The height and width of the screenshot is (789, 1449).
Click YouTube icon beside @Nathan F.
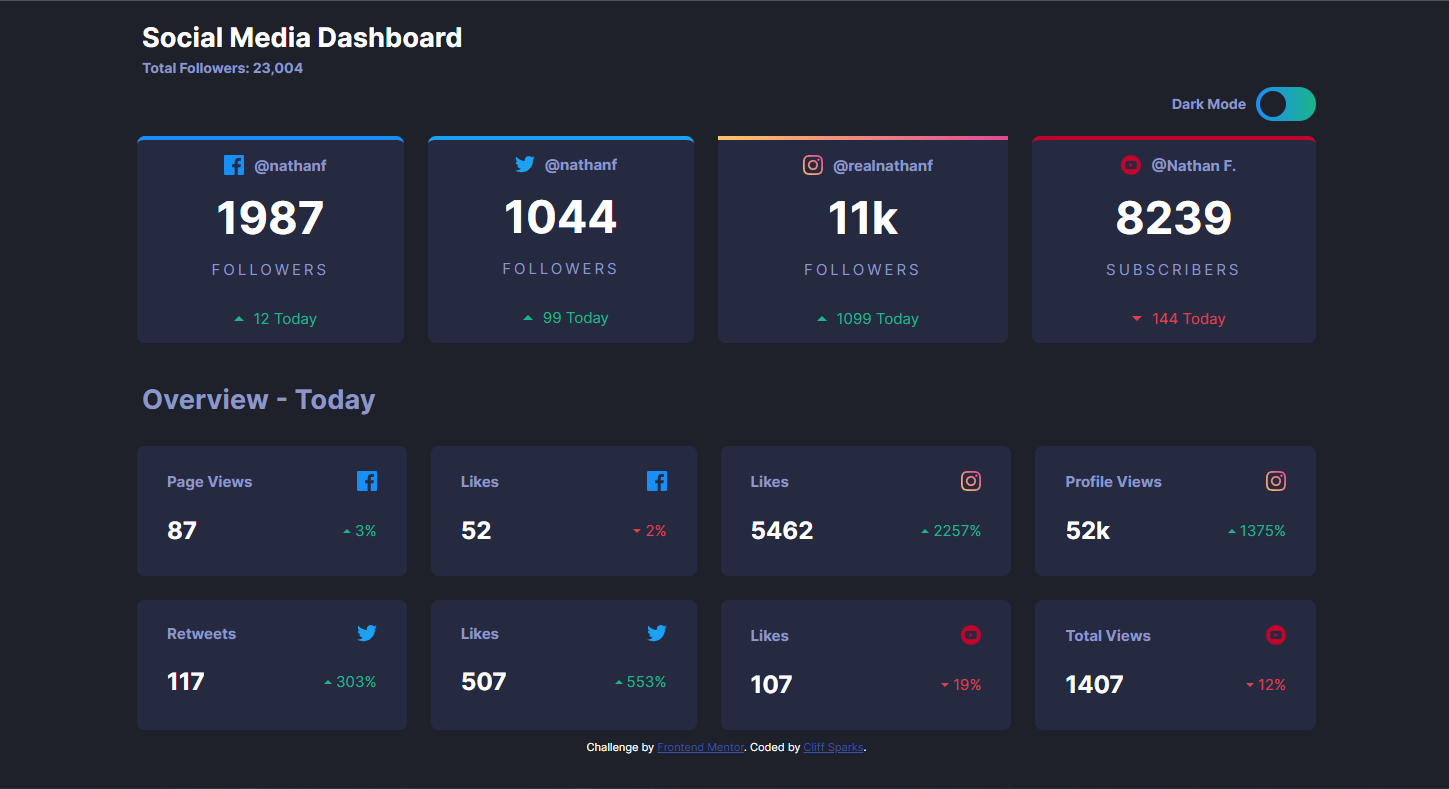pyautogui.click(x=1131, y=165)
